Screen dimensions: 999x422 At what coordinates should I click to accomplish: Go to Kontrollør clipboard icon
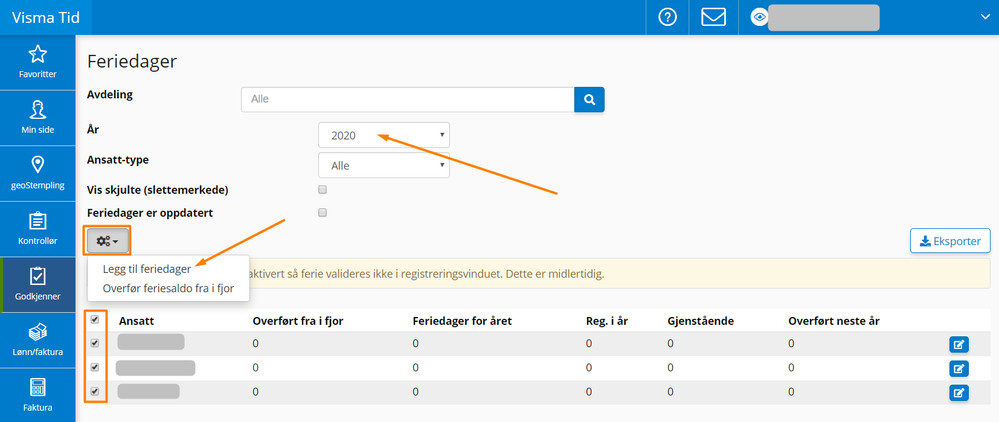tap(38, 227)
